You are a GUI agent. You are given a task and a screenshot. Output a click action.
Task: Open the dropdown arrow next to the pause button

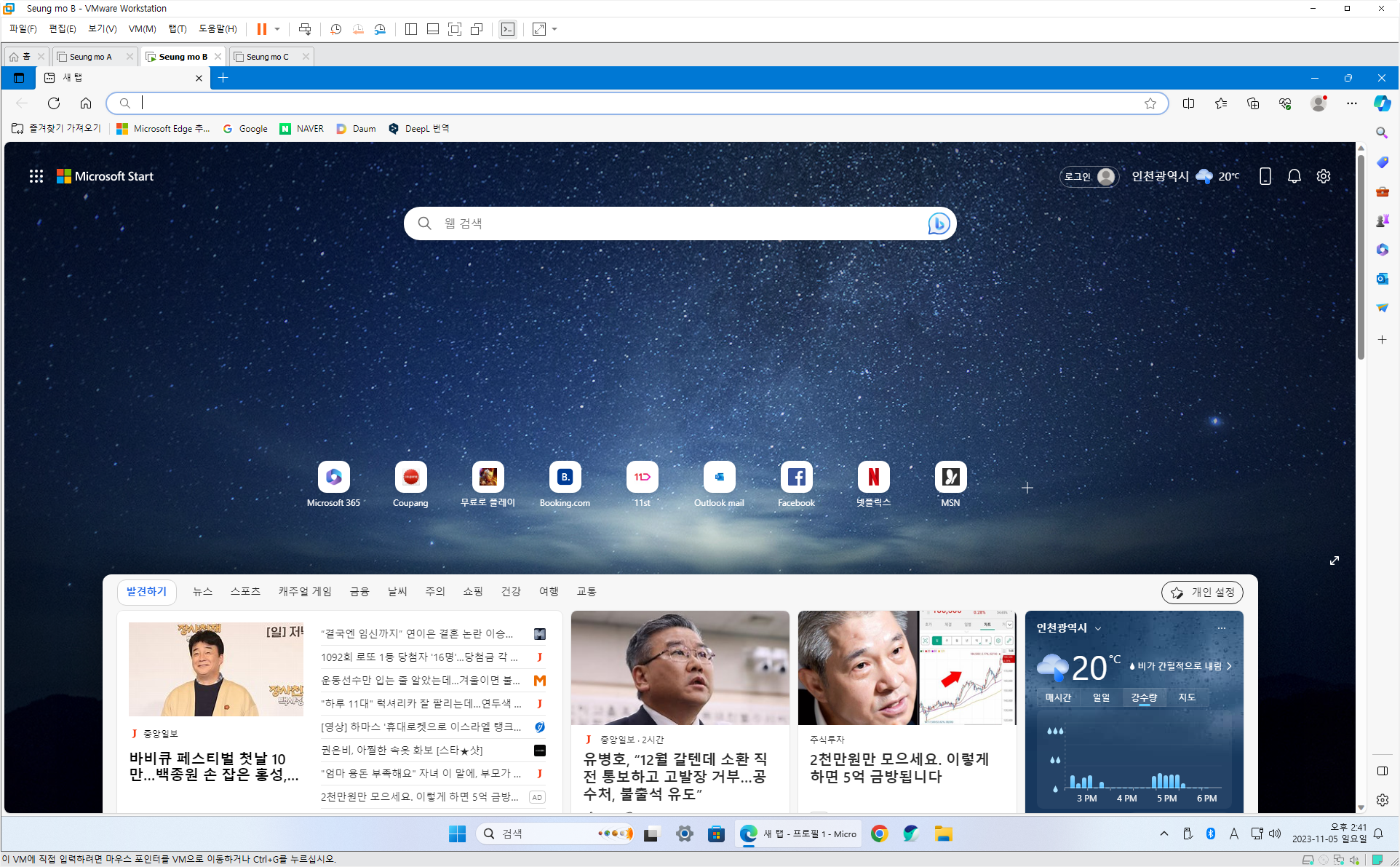tap(277, 29)
